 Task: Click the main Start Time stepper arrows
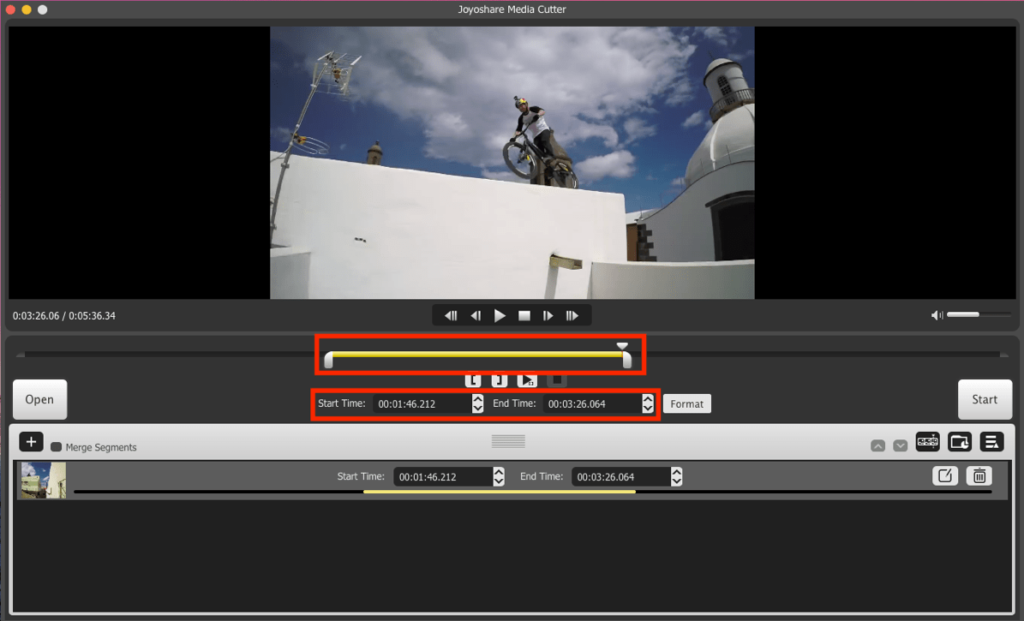pos(477,404)
